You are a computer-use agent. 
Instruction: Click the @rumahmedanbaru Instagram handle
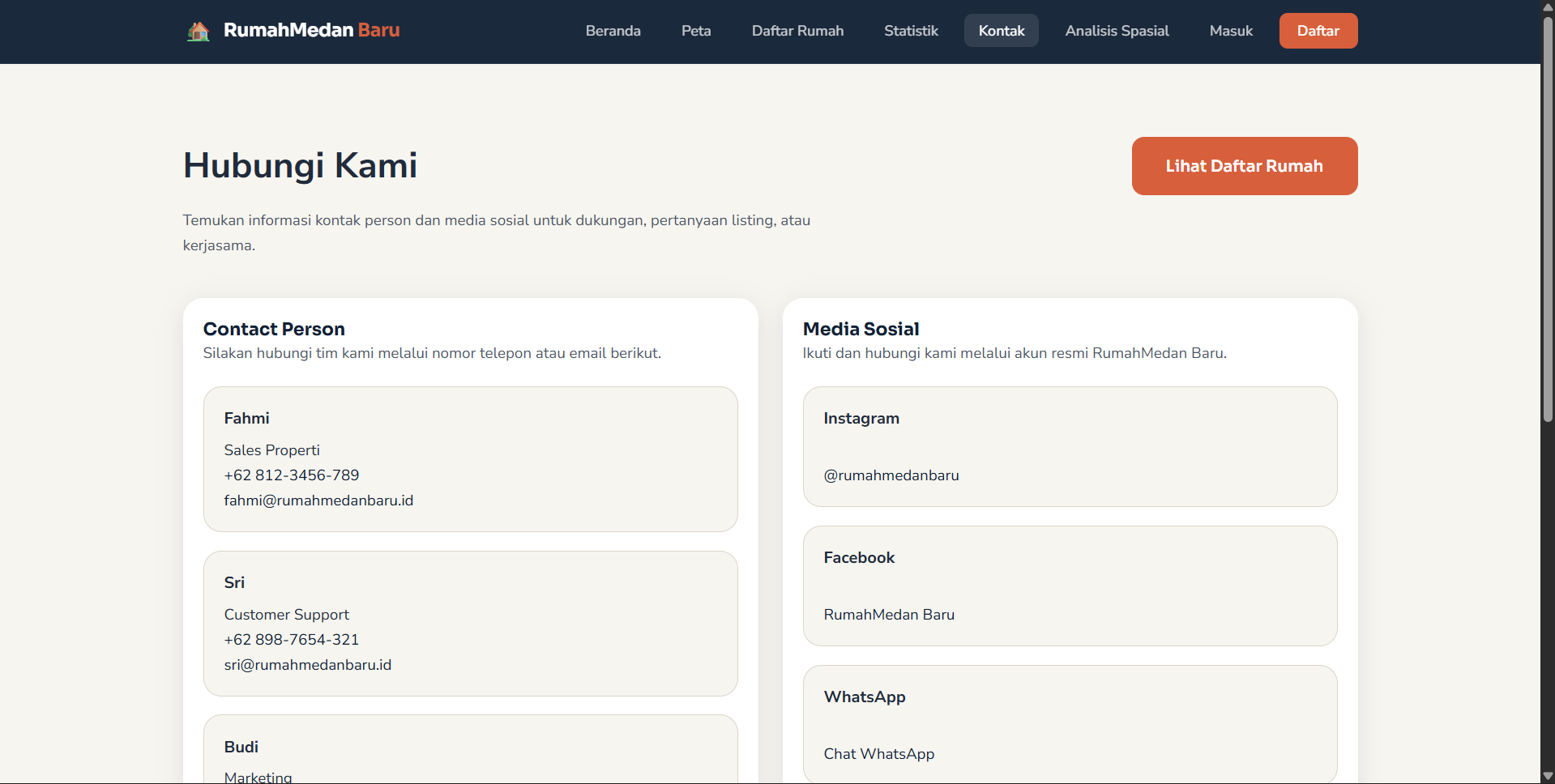pyautogui.click(x=891, y=475)
